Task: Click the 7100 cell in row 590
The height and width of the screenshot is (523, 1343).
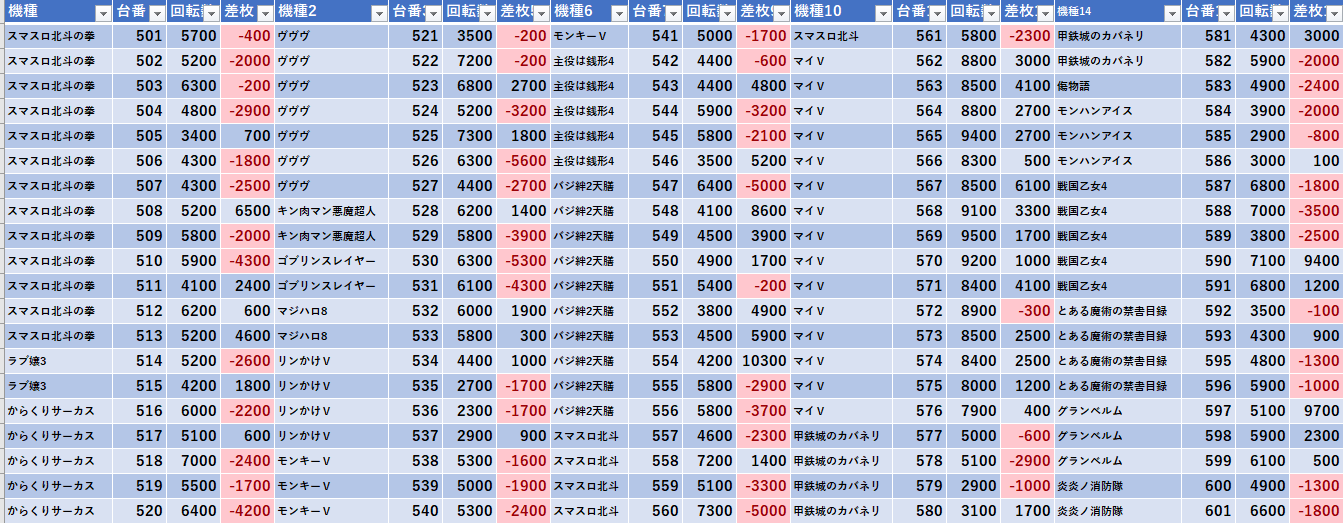Action: (x=1262, y=260)
